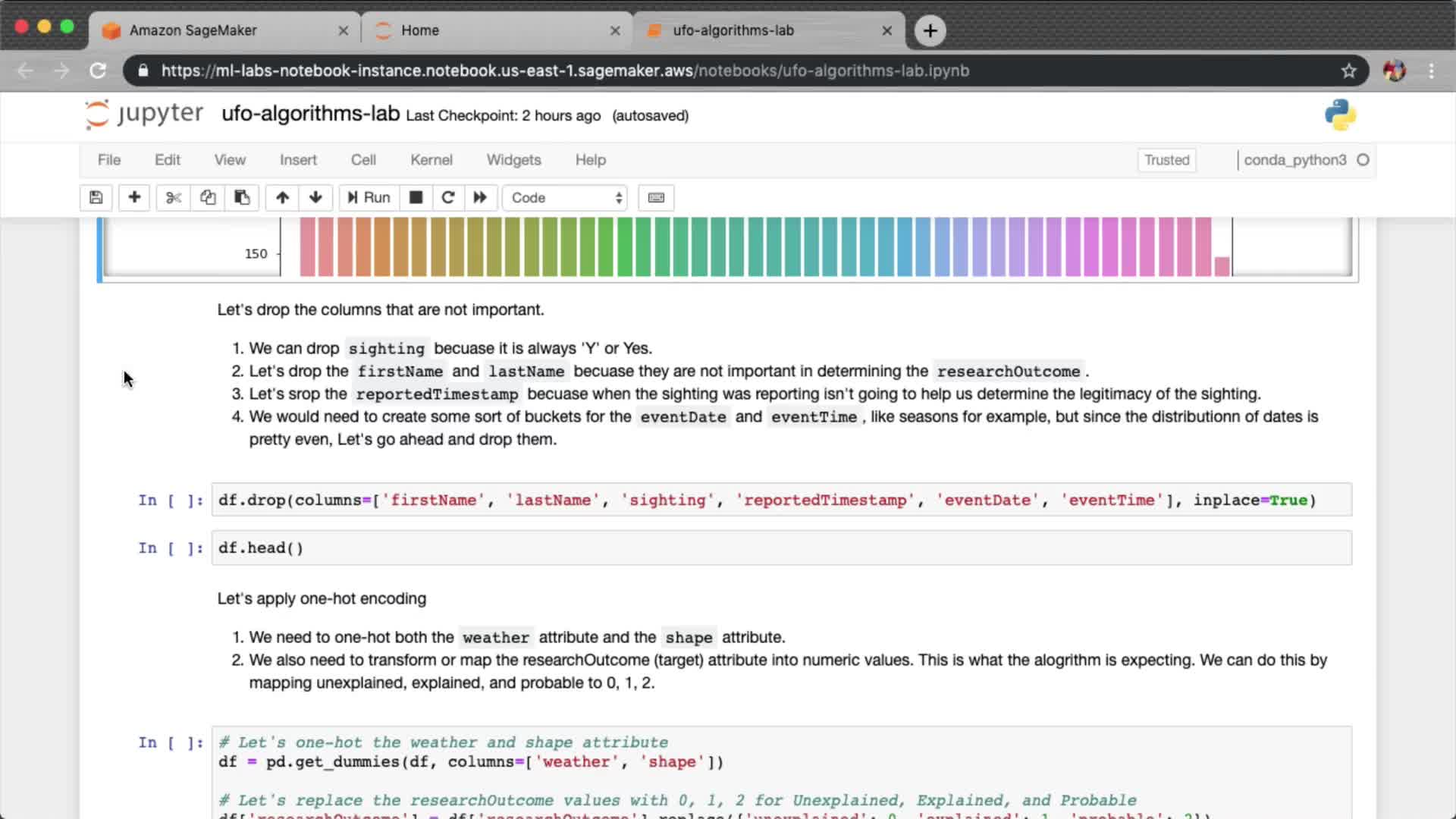Click the Trusted notebook button
This screenshot has width=1456, height=819.
tap(1166, 160)
